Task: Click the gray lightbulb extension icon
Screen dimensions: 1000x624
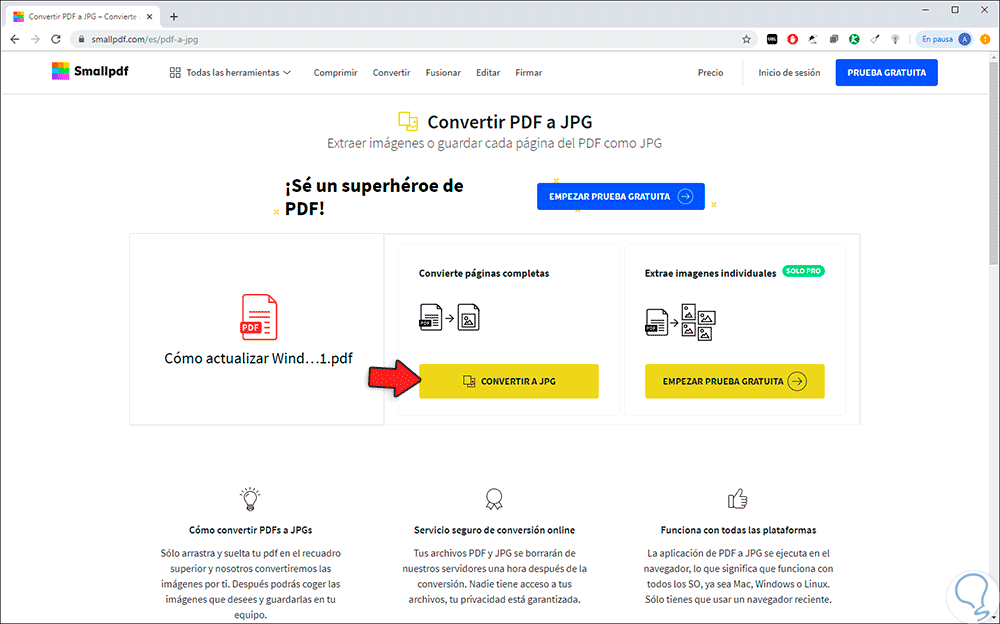Action: (895, 39)
